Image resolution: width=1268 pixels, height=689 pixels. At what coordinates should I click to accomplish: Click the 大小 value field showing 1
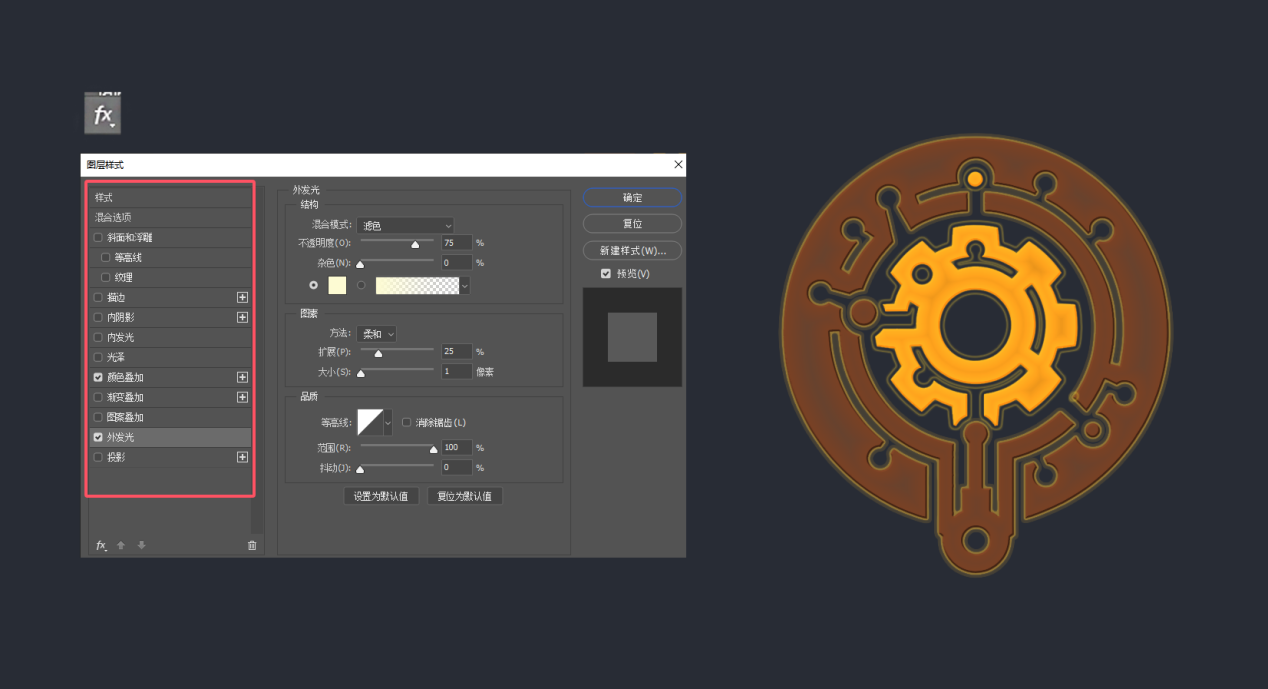456,371
